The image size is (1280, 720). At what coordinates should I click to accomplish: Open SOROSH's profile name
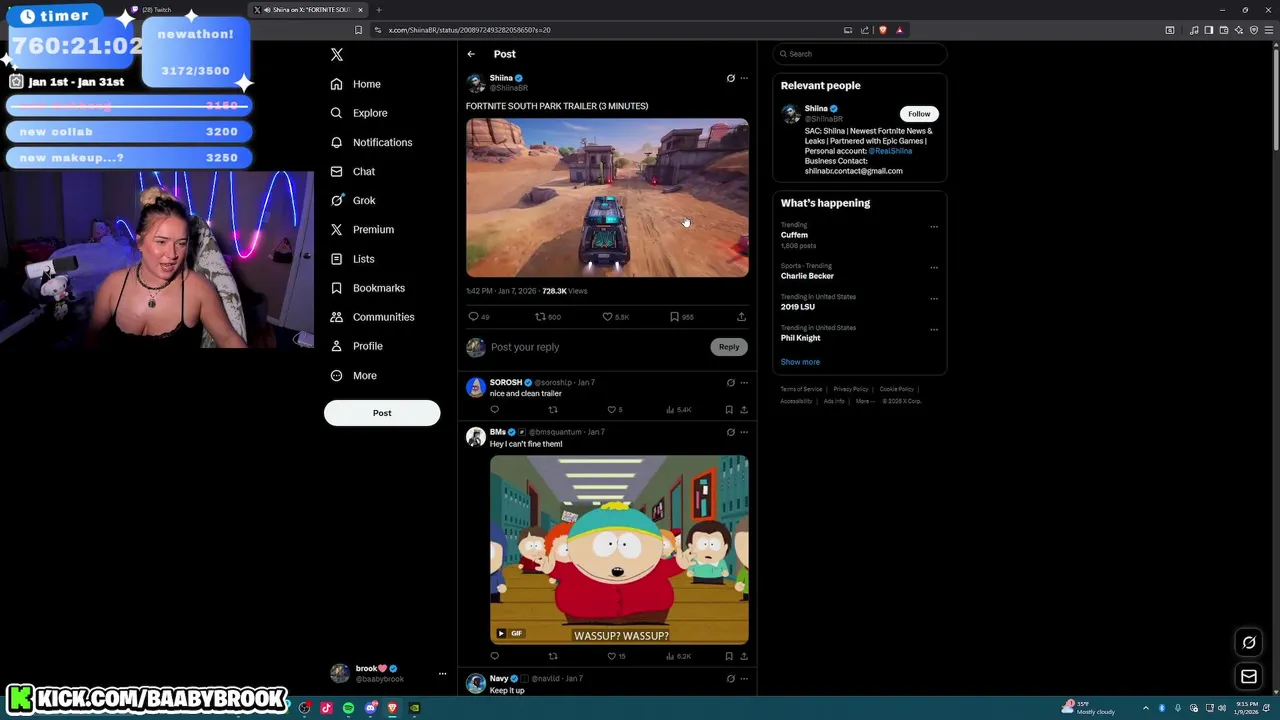505,382
